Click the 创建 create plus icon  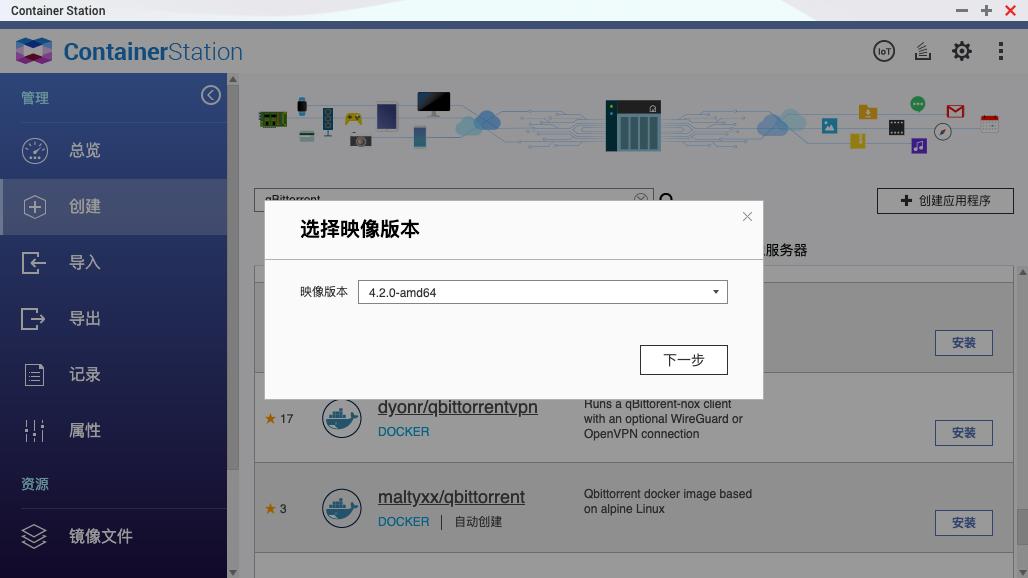(x=34, y=206)
